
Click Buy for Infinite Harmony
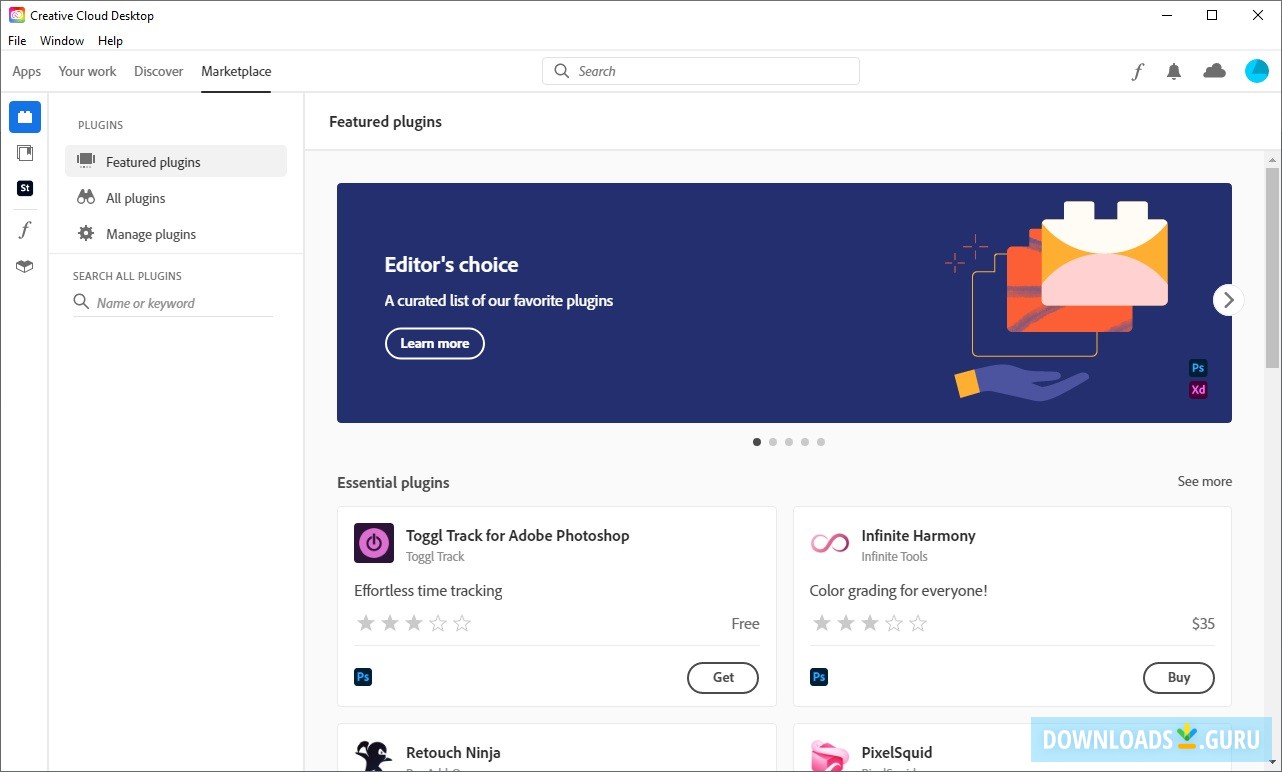point(1178,677)
